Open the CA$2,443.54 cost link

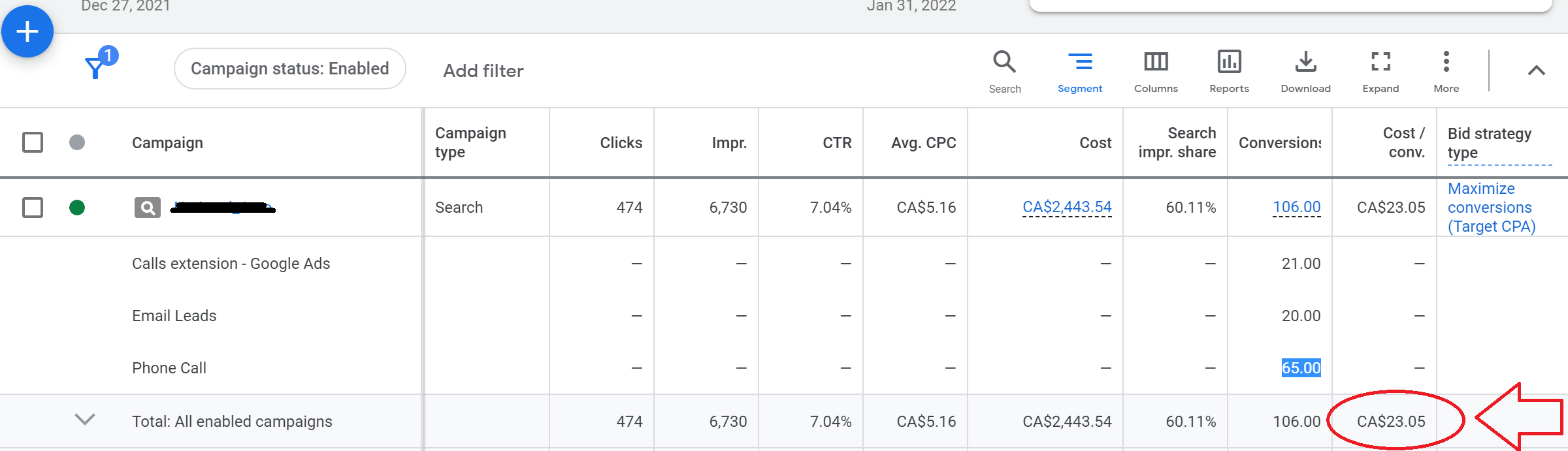tap(1067, 207)
